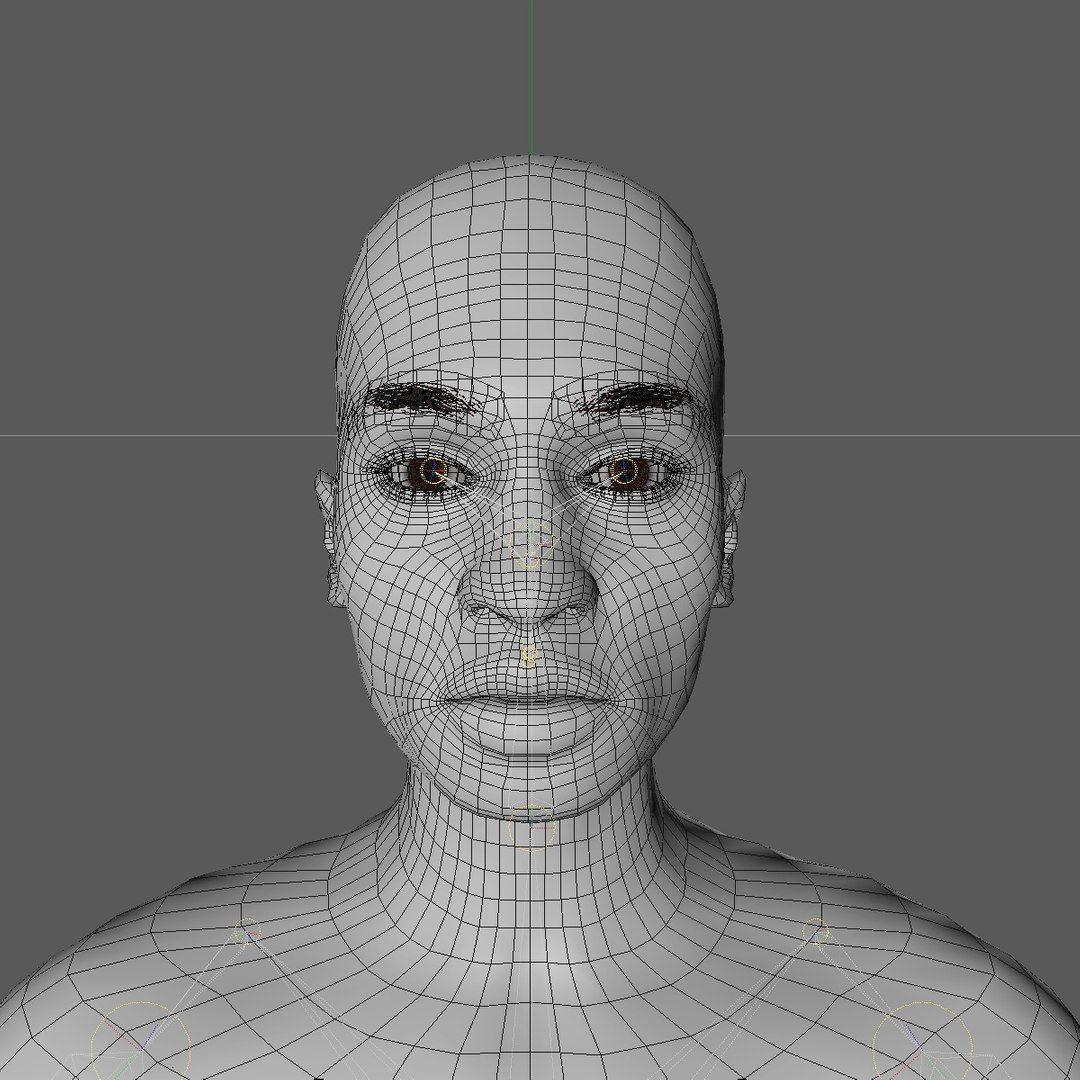Select the nose rig controller circle
Viewport: 1080px width, 1080px height.
point(531,543)
